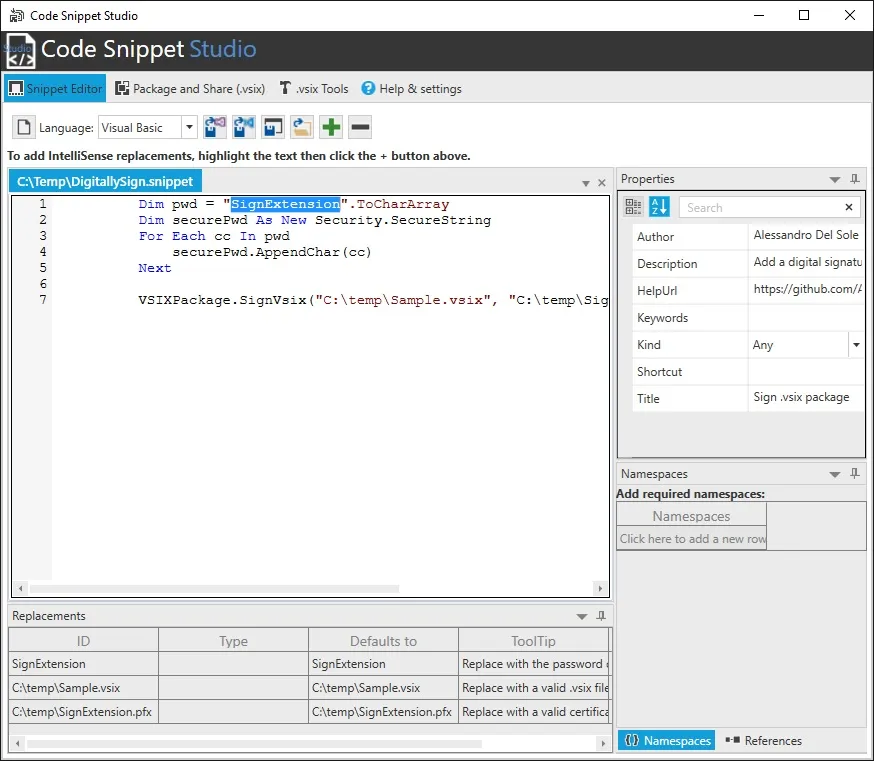Add a replacement with the green plus
This screenshot has width=874, height=761.
pos(331,128)
